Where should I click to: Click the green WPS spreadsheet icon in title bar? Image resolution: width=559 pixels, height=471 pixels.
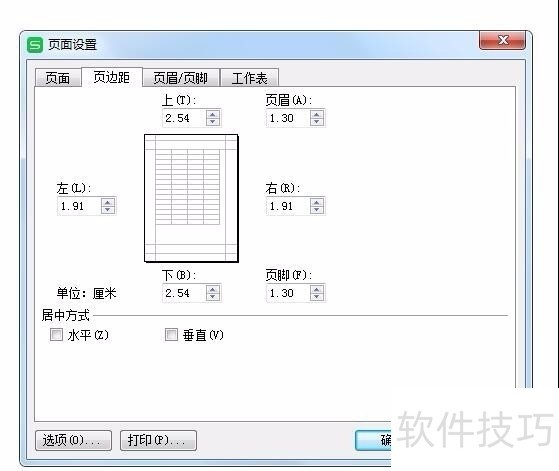click(x=35, y=45)
